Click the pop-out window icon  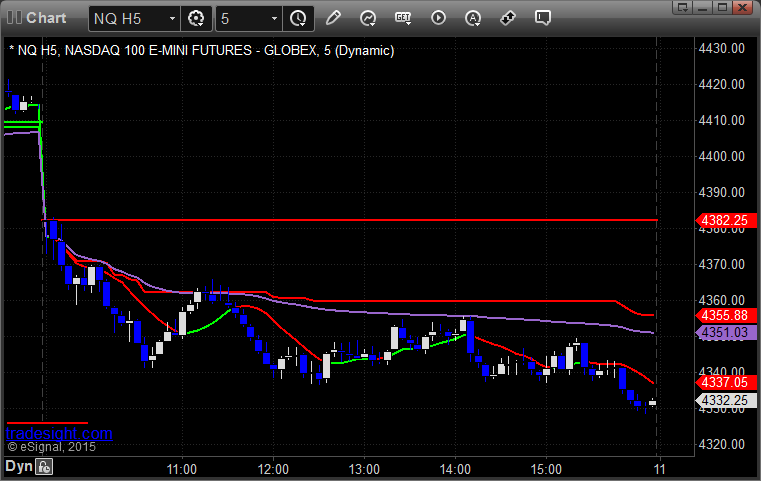pos(683,7)
